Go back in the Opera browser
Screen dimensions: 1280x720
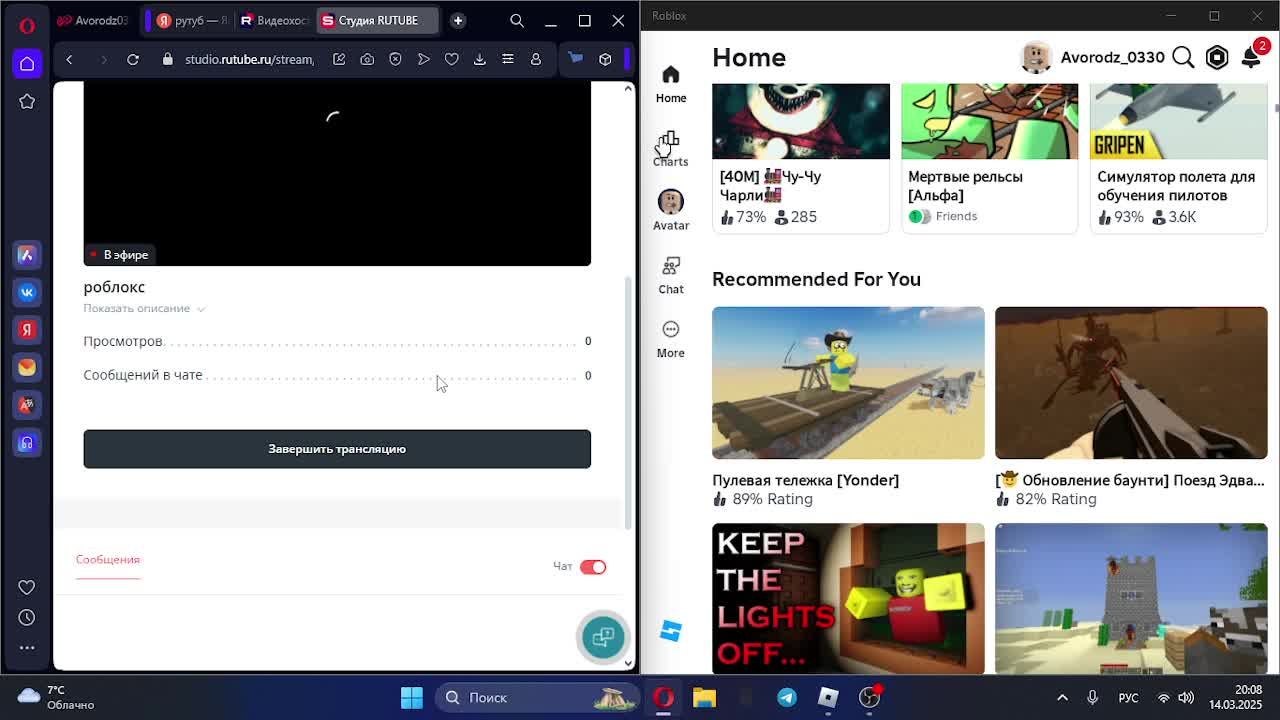click(69, 59)
